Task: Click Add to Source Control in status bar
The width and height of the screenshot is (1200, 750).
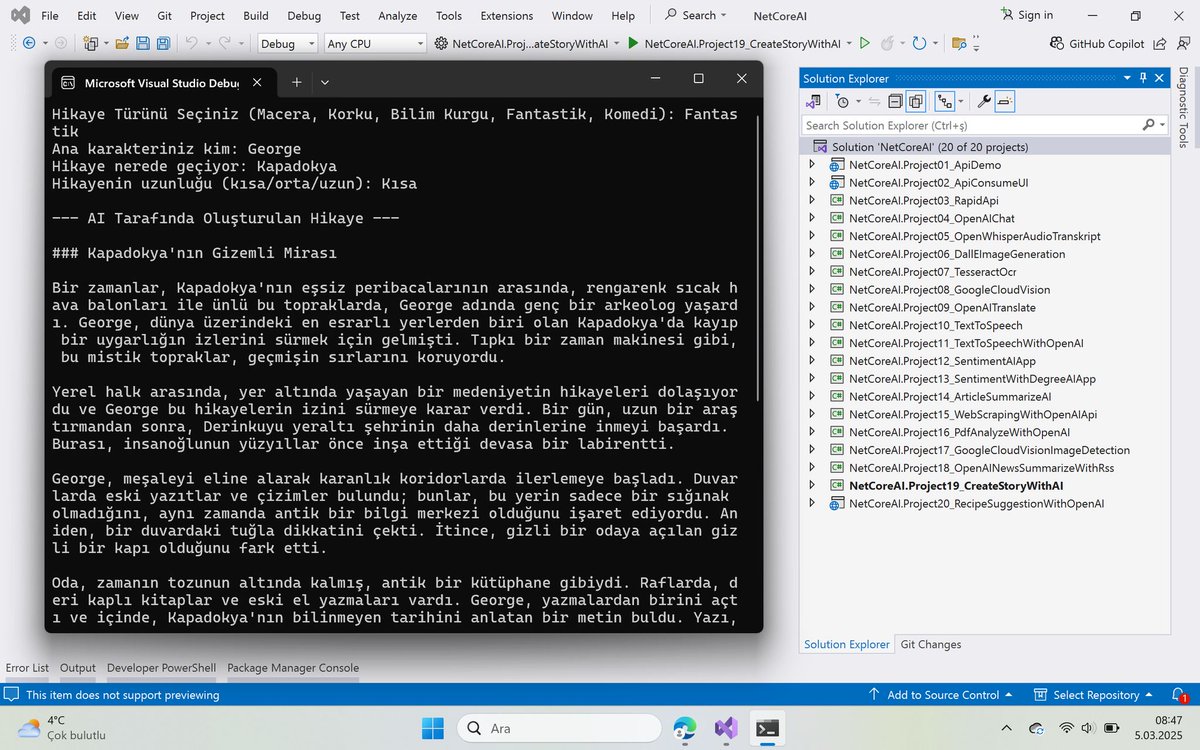Action: (940, 695)
